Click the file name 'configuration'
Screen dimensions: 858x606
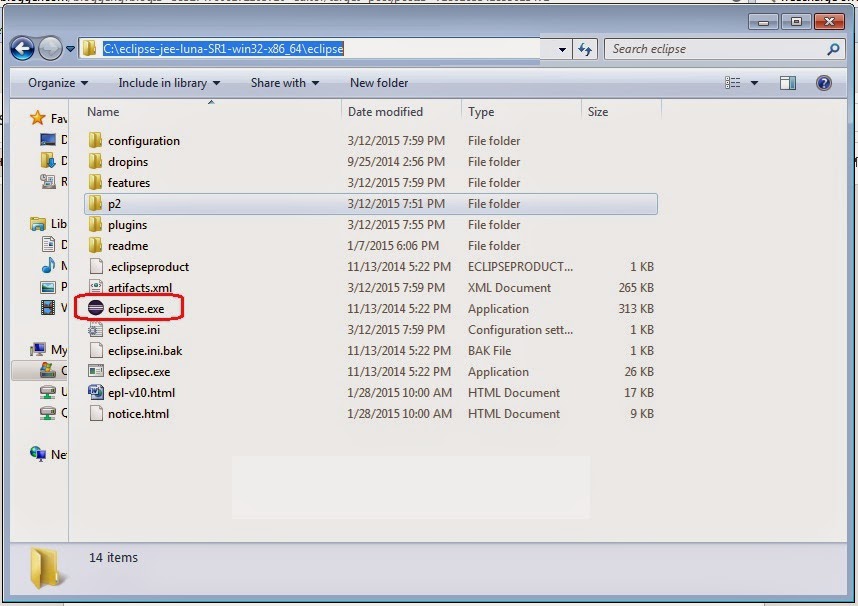144,141
